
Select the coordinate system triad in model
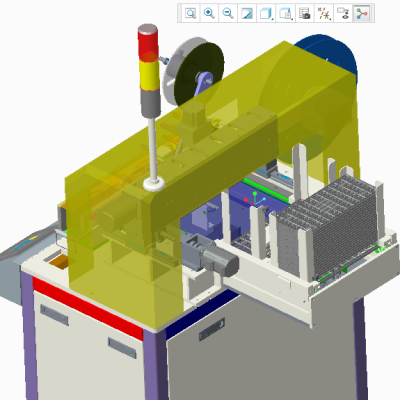(x=255, y=199)
